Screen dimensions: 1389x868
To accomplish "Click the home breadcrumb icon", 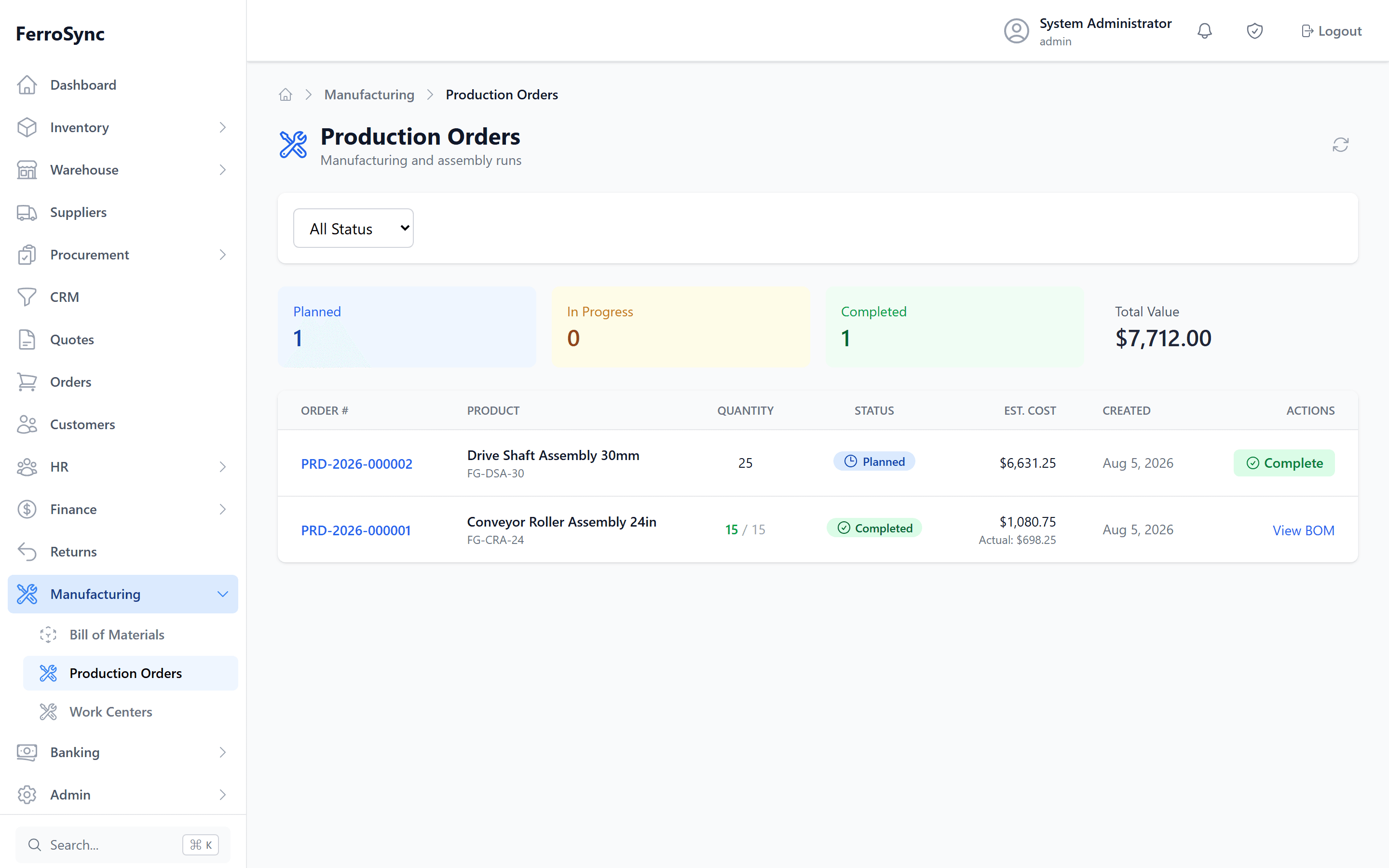I will point(285,95).
